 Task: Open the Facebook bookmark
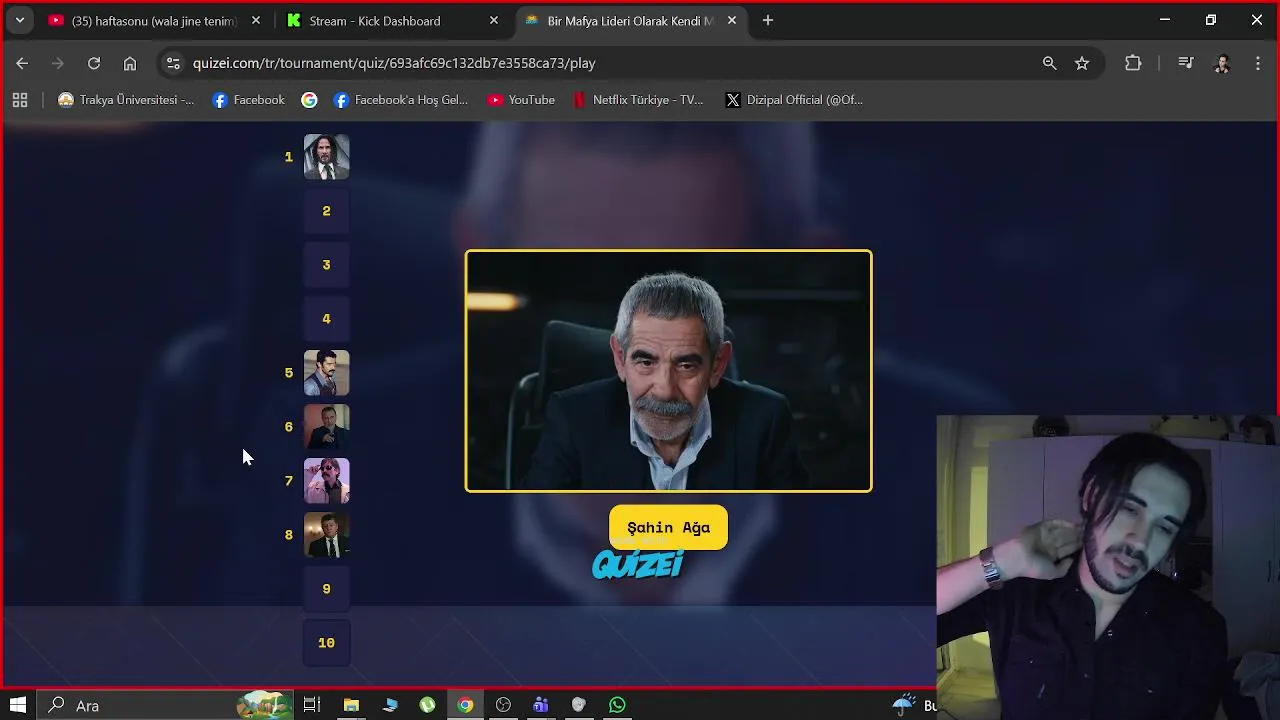(x=248, y=100)
